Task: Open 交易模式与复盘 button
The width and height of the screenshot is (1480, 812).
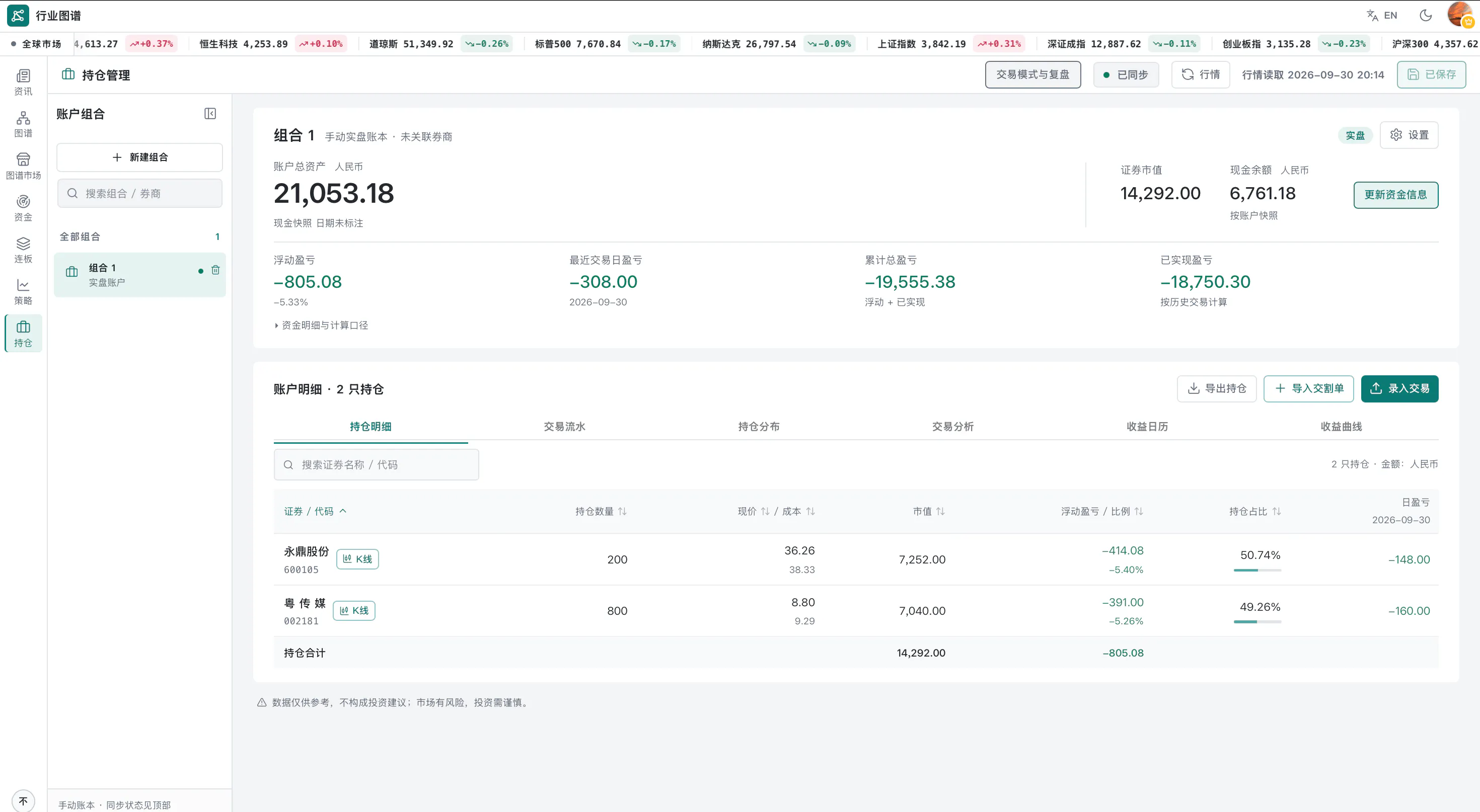Action: 1032,74
